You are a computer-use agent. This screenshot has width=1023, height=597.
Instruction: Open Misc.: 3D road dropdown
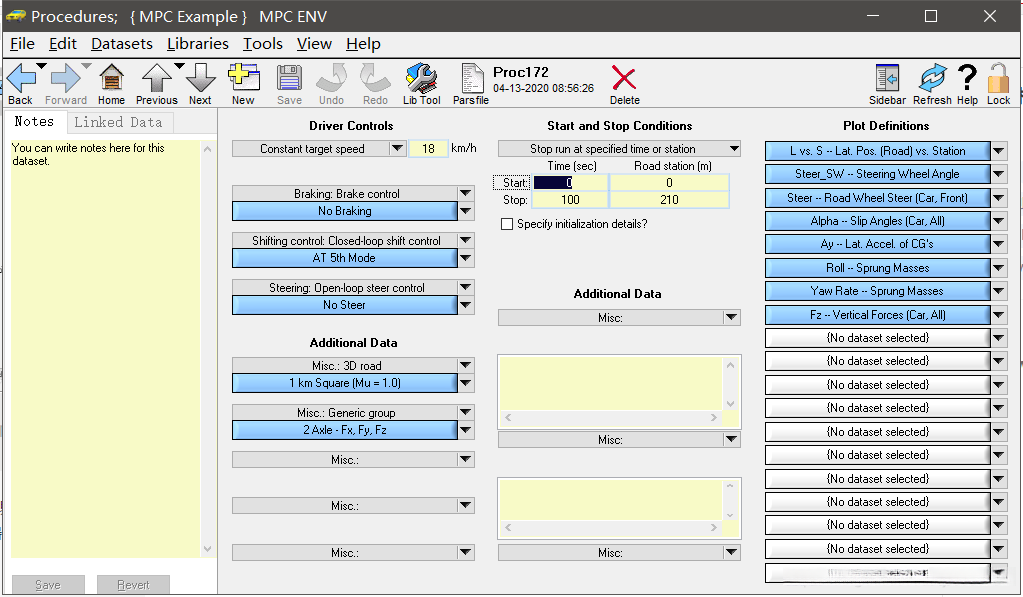[465, 365]
